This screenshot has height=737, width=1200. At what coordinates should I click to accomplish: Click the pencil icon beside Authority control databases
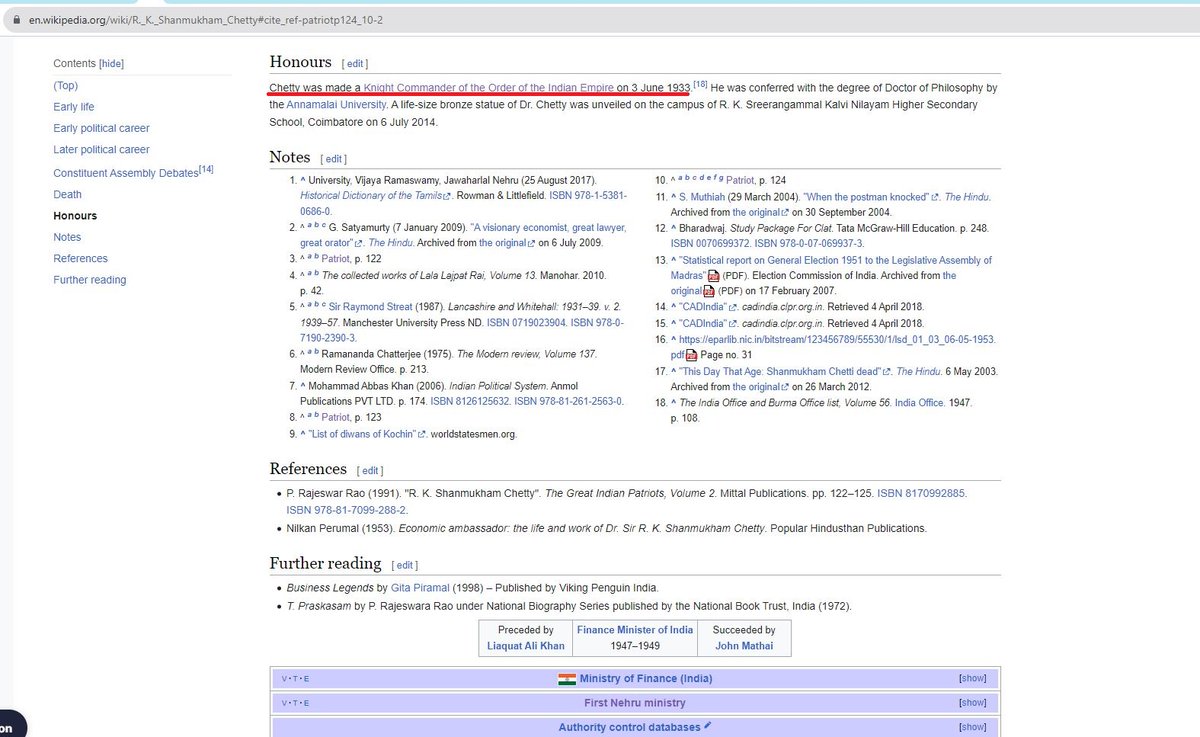[x=707, y=726]
